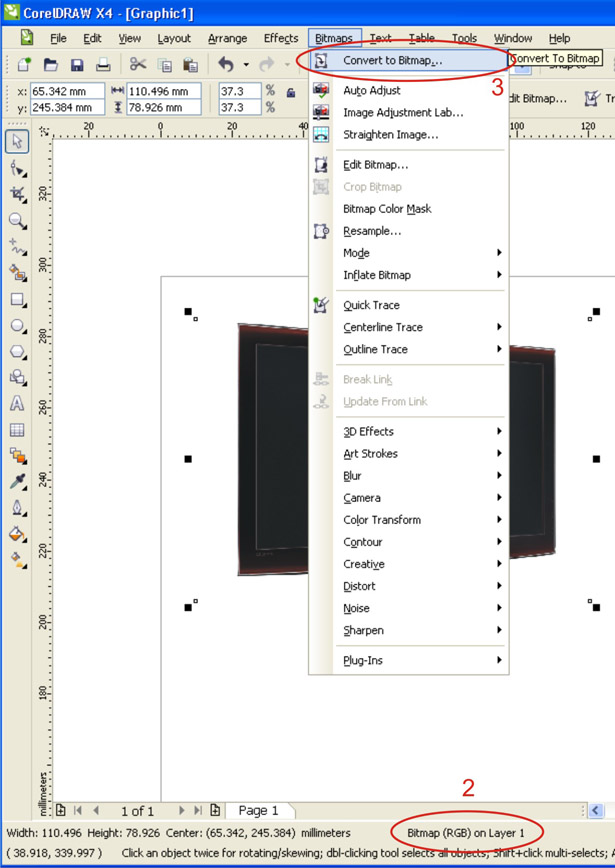This screenshot has width=615, height=868.
Task: Open the Window menu
Action: tap(513, 38)
